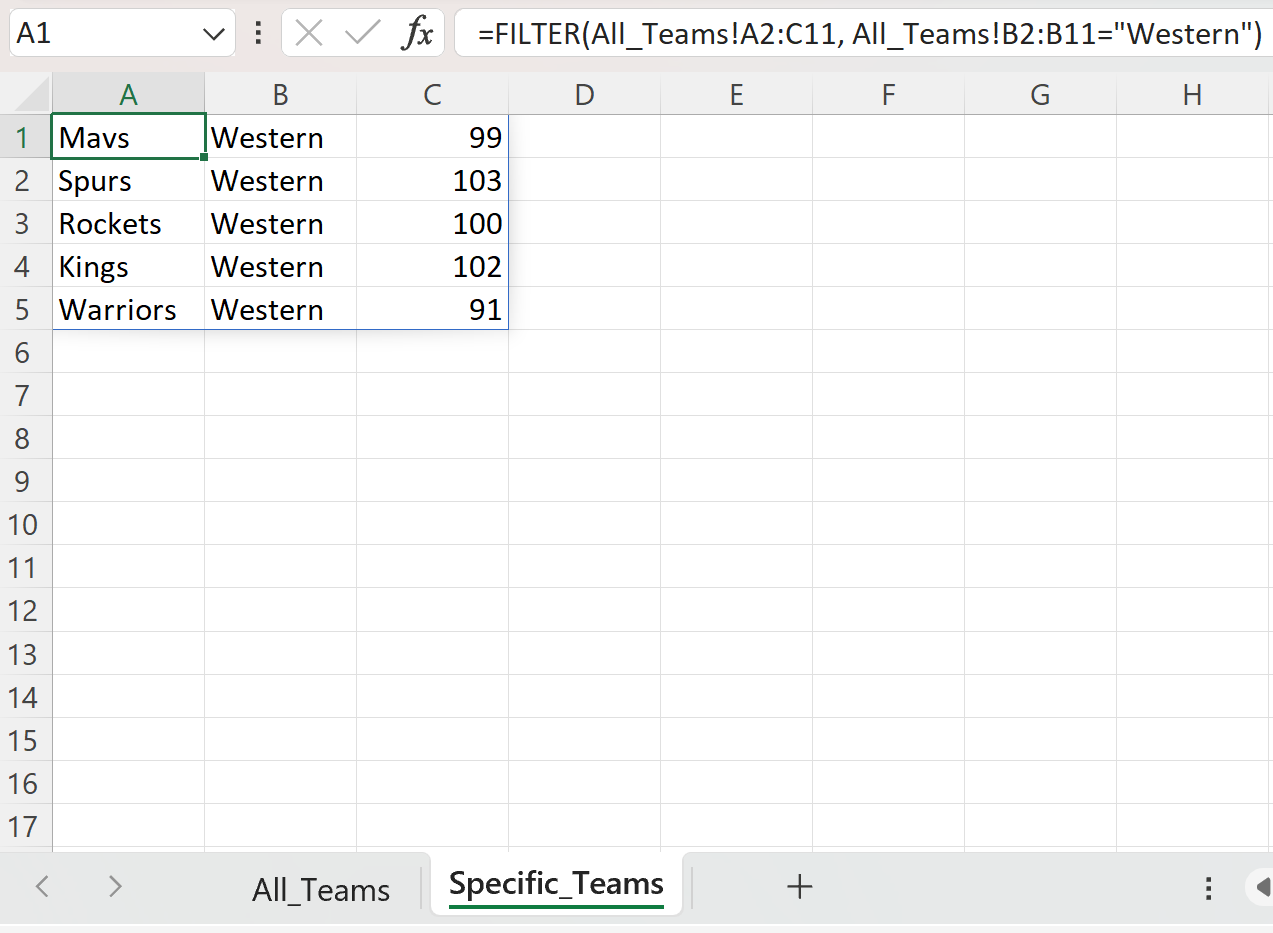
Task: Click the cell containing Kings
Action: pyautogui.click(x=128, y=266)
